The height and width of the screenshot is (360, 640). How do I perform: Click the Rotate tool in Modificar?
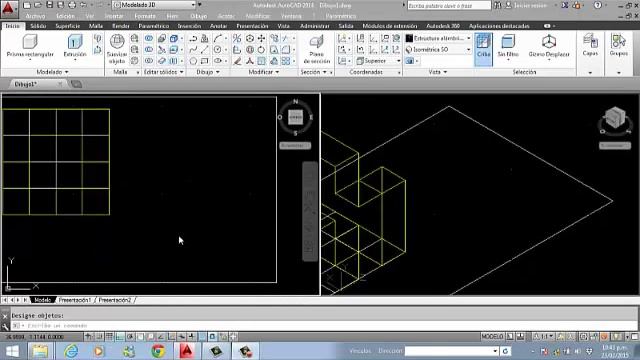click(x=261, y=50)
